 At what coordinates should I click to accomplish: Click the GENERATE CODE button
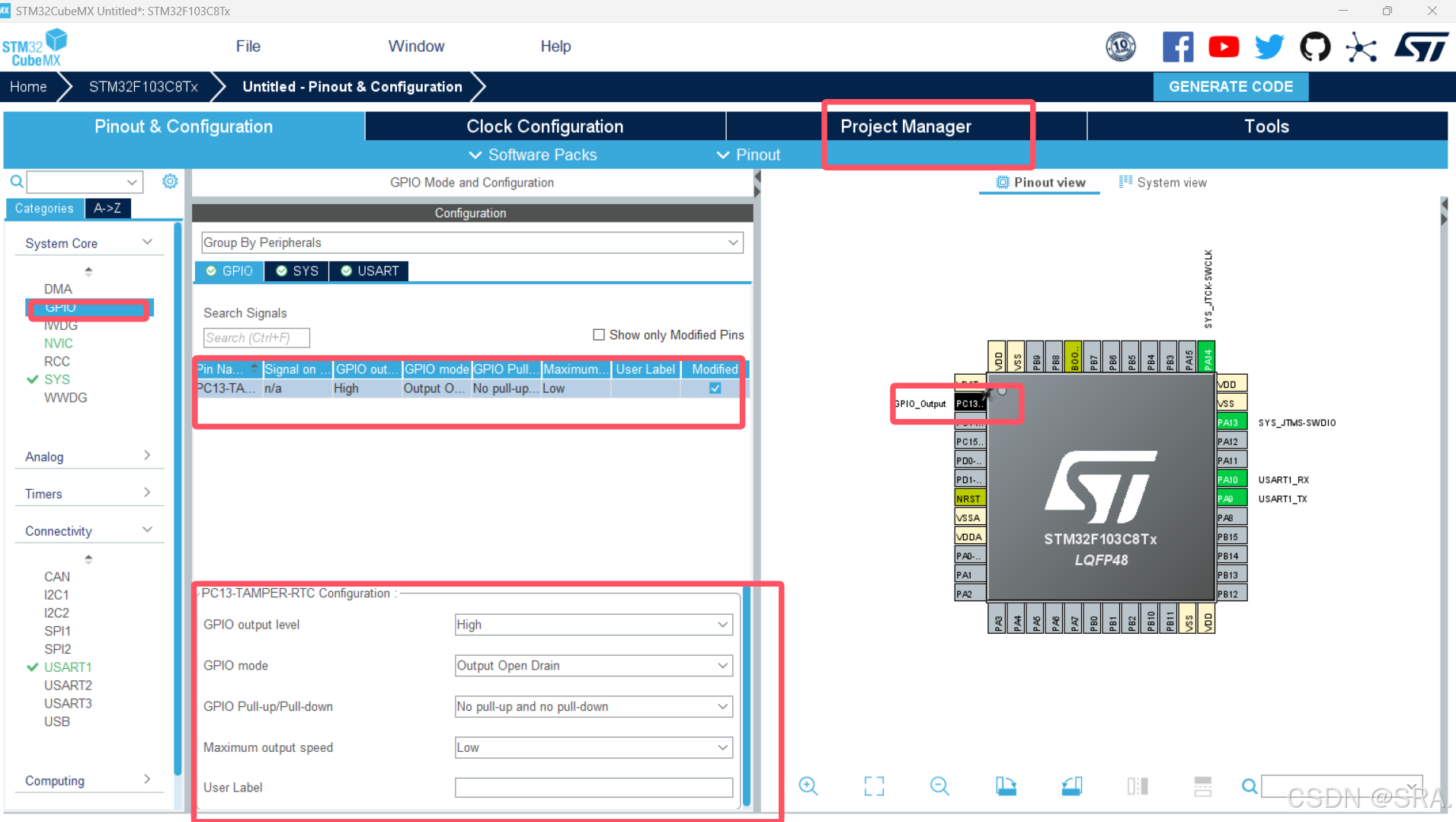(1230, 86)
